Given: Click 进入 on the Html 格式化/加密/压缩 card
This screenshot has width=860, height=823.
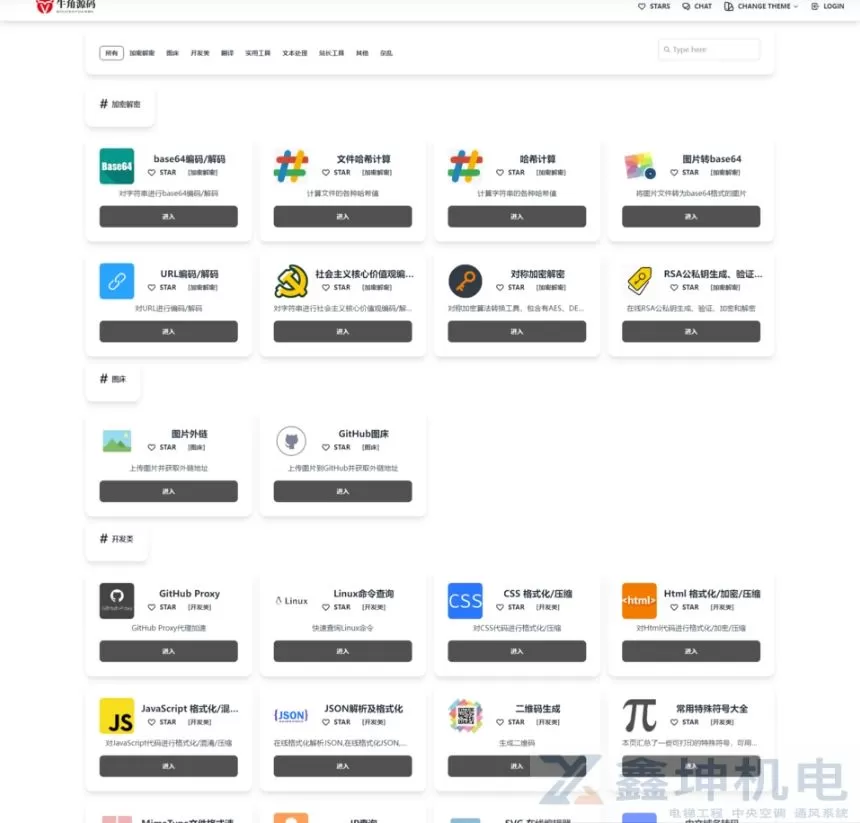Looking at the screenshot, I should (x=691, y=651).
